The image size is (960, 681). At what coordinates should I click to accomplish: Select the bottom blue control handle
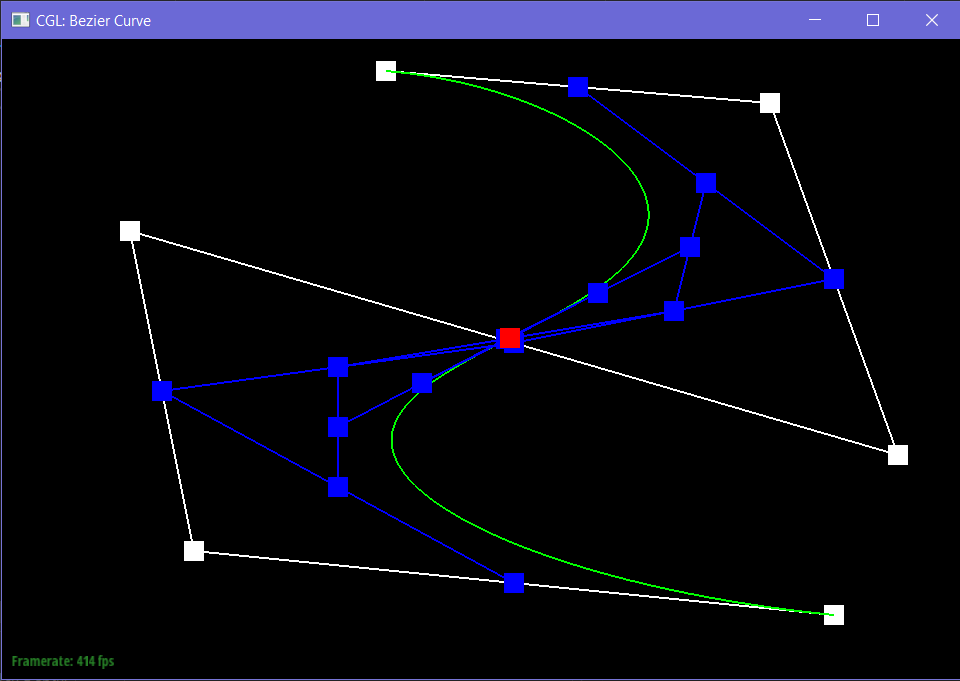tap(513, 583)
